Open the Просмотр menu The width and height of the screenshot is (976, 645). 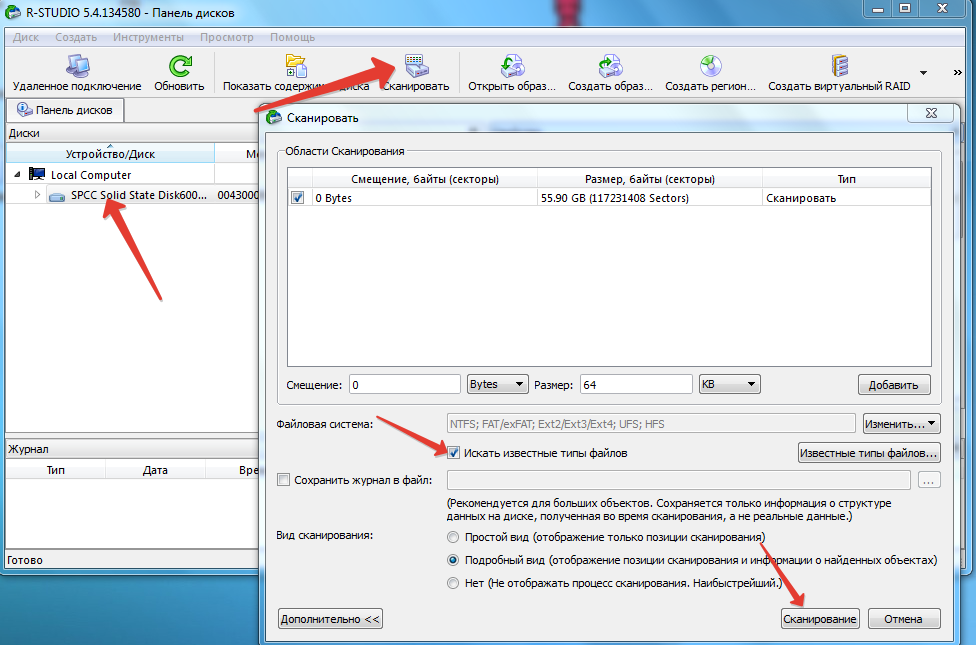tap(227, 37)
